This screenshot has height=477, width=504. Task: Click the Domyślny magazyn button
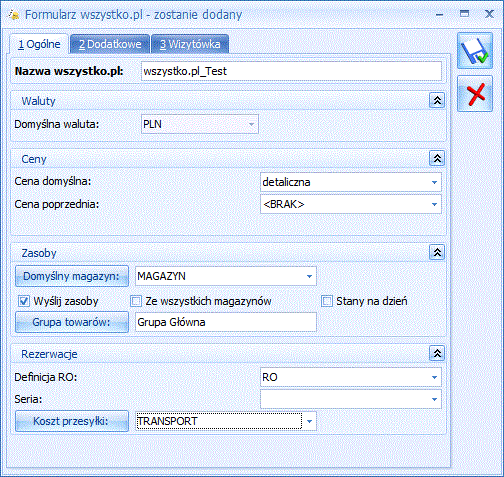point(72,276)
